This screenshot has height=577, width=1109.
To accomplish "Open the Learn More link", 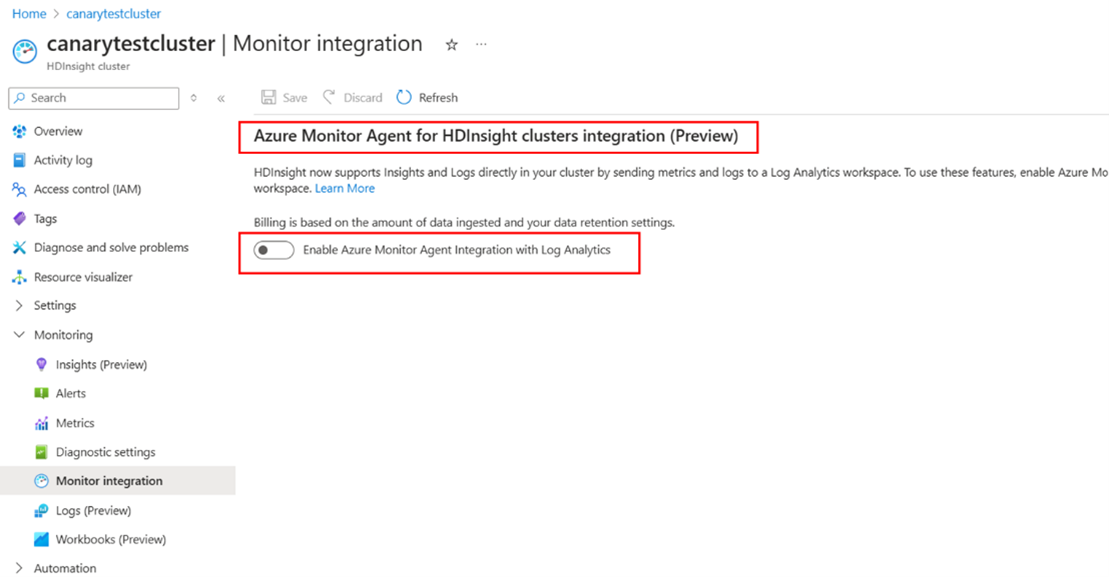I will point(344,188).
